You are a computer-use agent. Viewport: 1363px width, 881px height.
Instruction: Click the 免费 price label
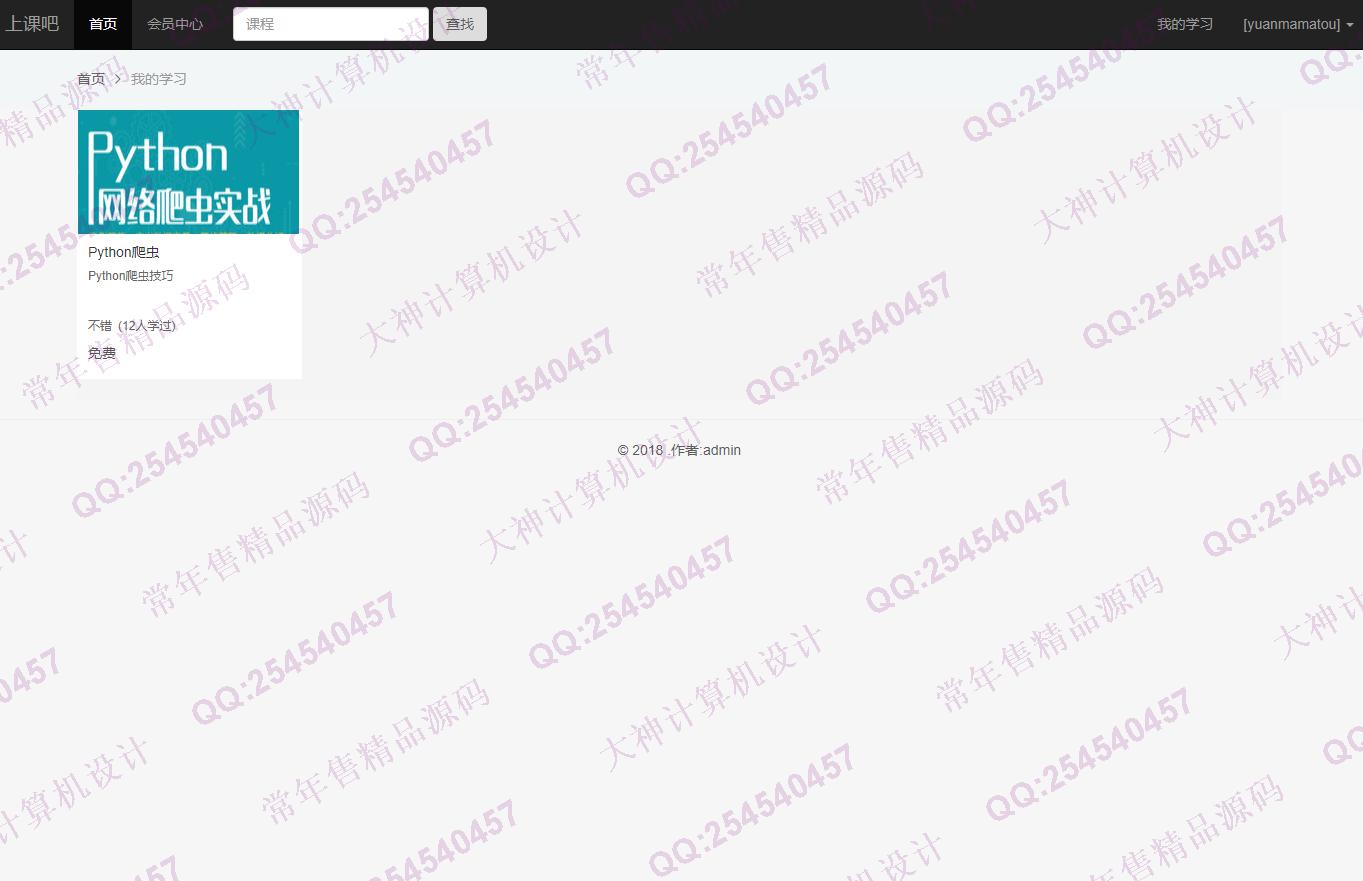pos(102,353)
